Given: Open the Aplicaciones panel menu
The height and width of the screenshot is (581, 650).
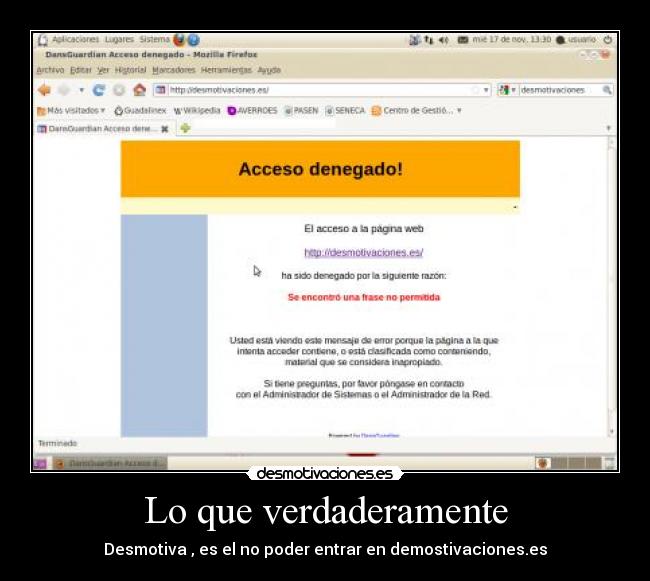Looking at the screenshot, I should (x=75, y=39).
